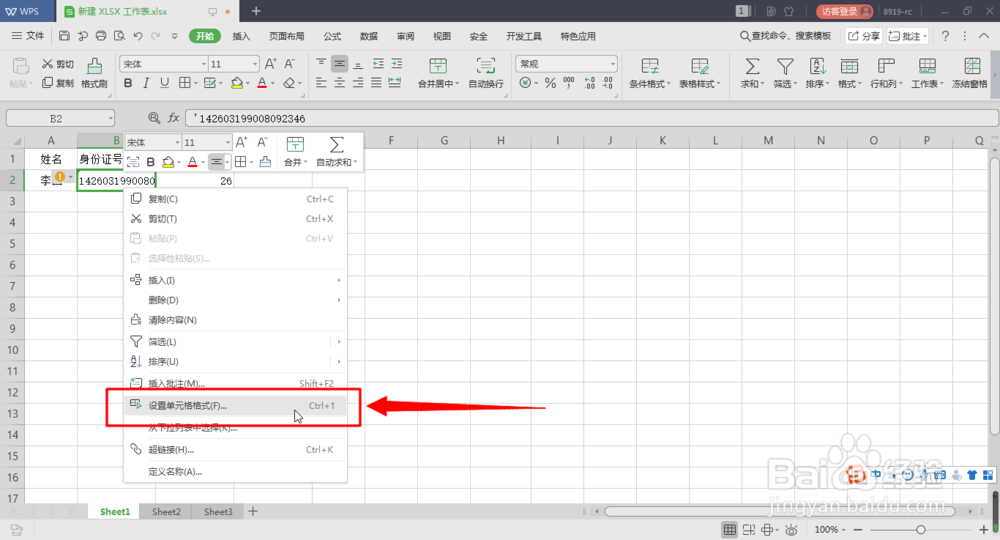Choose Clear Contents (清除内容) in context menu

(x=235, y=320)
